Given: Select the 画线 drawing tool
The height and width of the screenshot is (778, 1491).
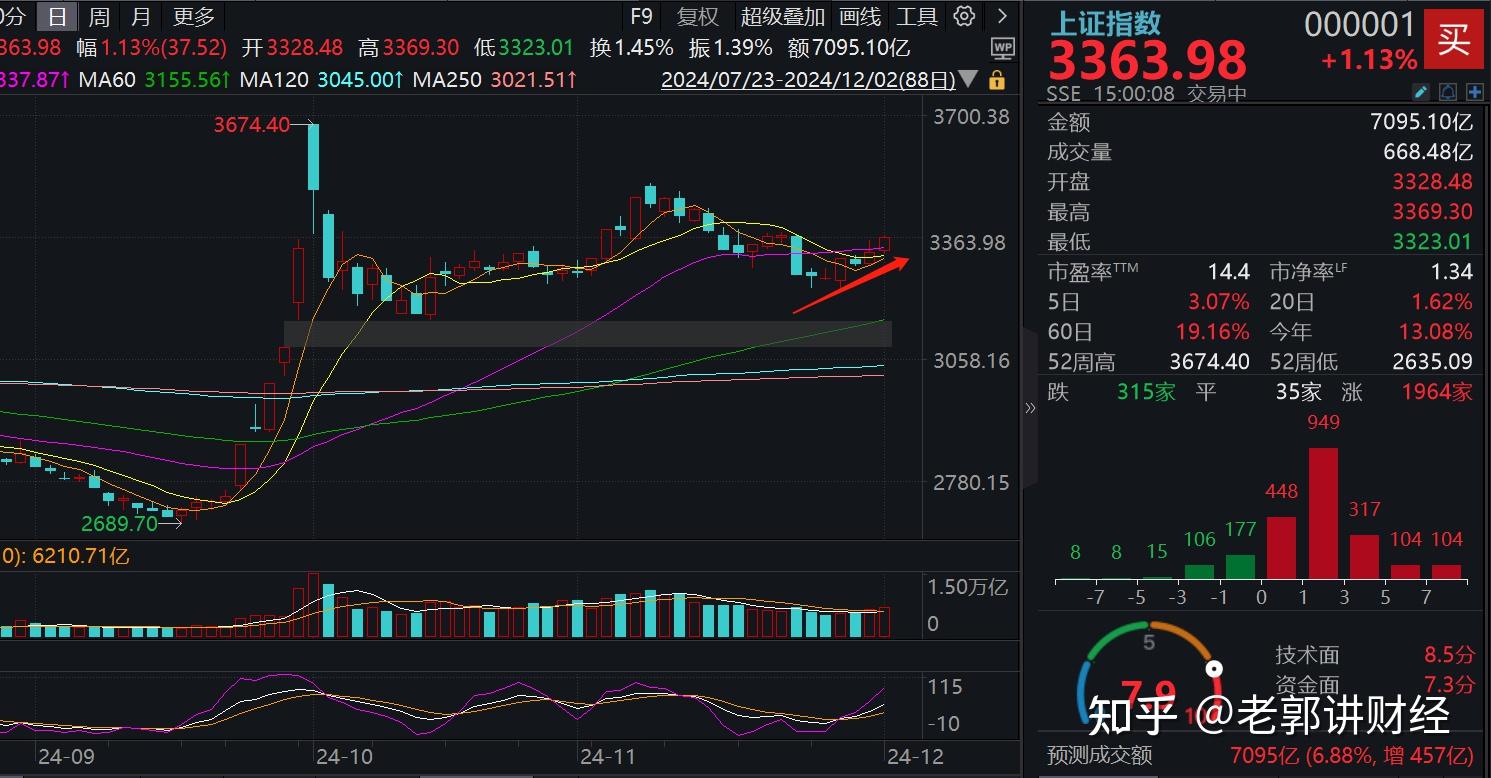Looking at the screenshot, I should (858, 16).
